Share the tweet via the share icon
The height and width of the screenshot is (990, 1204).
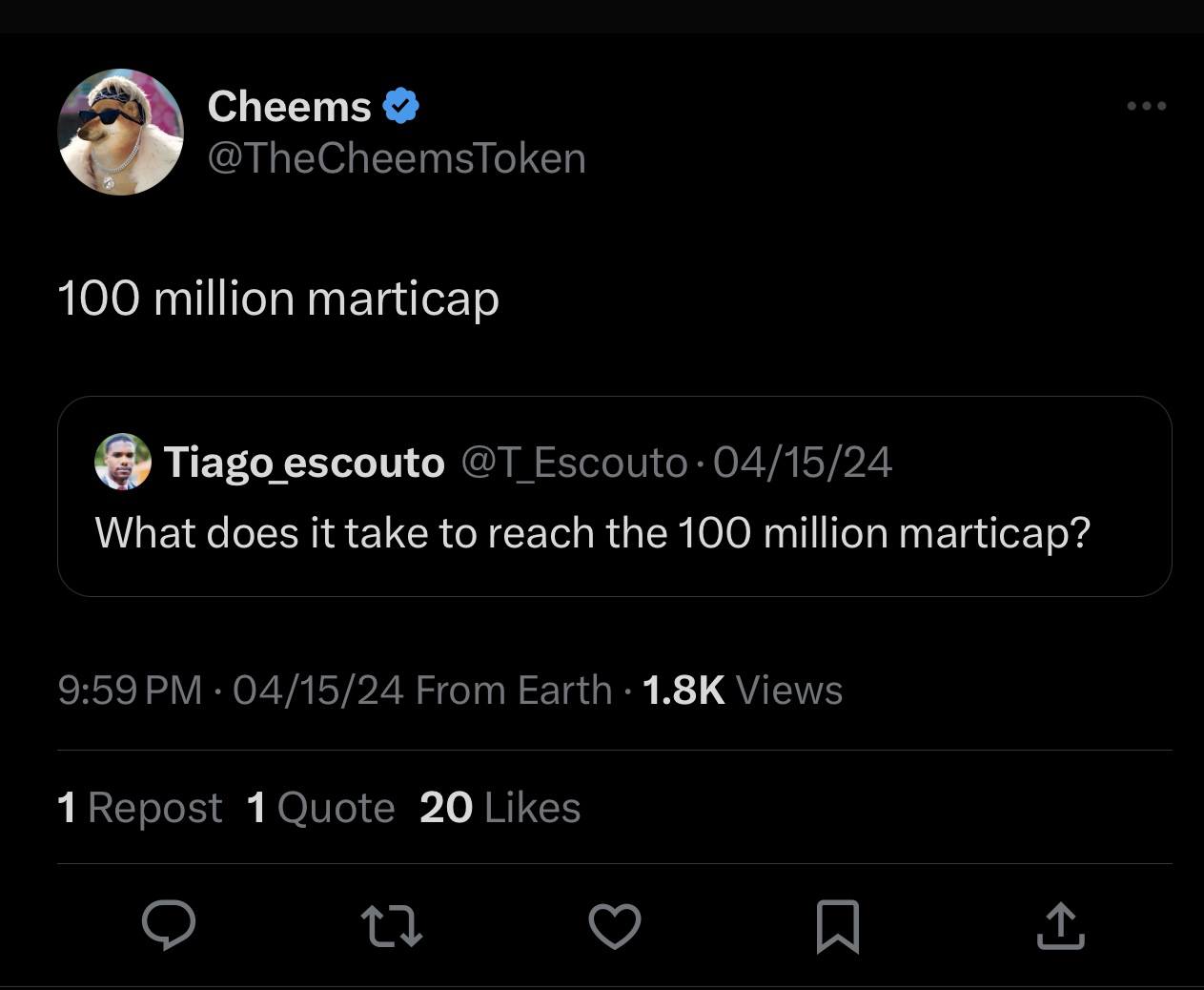1060,923
